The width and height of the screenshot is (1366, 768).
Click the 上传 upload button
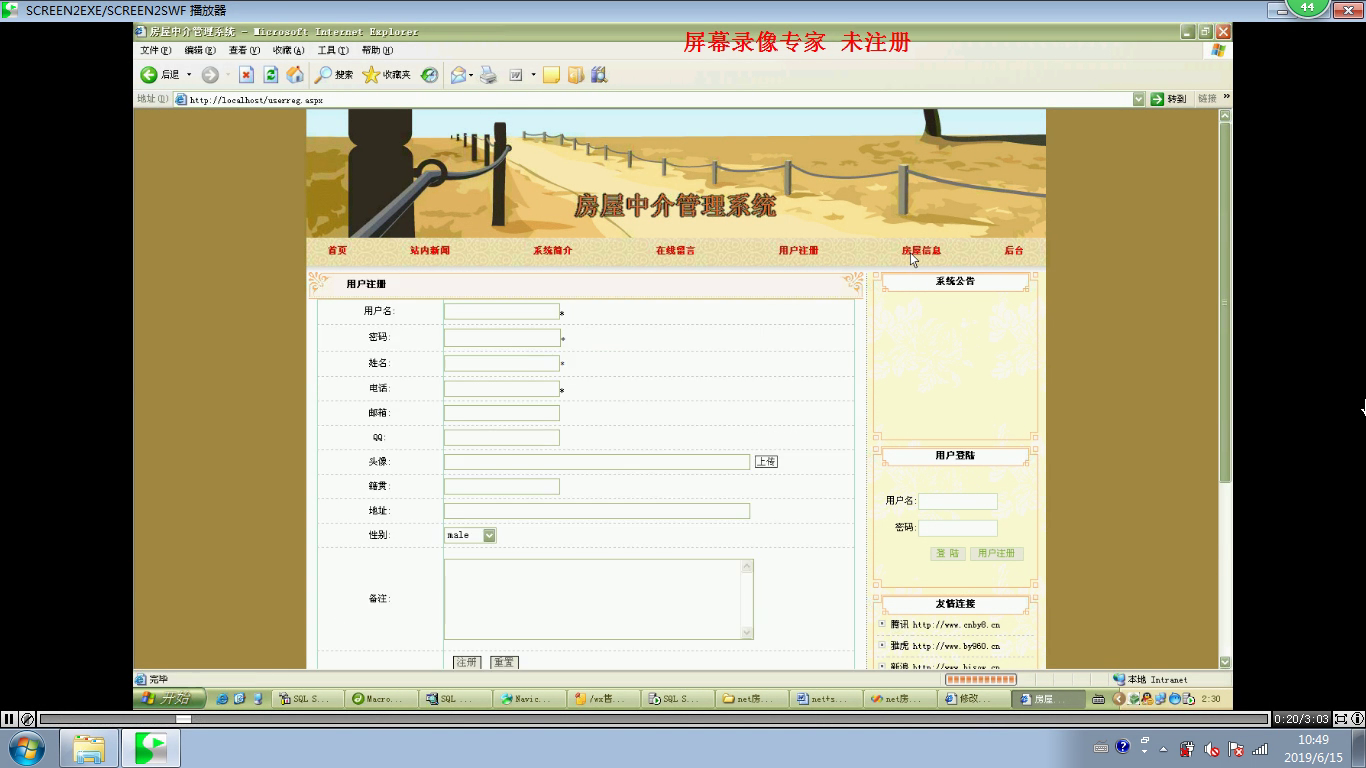tap(766, 462)
